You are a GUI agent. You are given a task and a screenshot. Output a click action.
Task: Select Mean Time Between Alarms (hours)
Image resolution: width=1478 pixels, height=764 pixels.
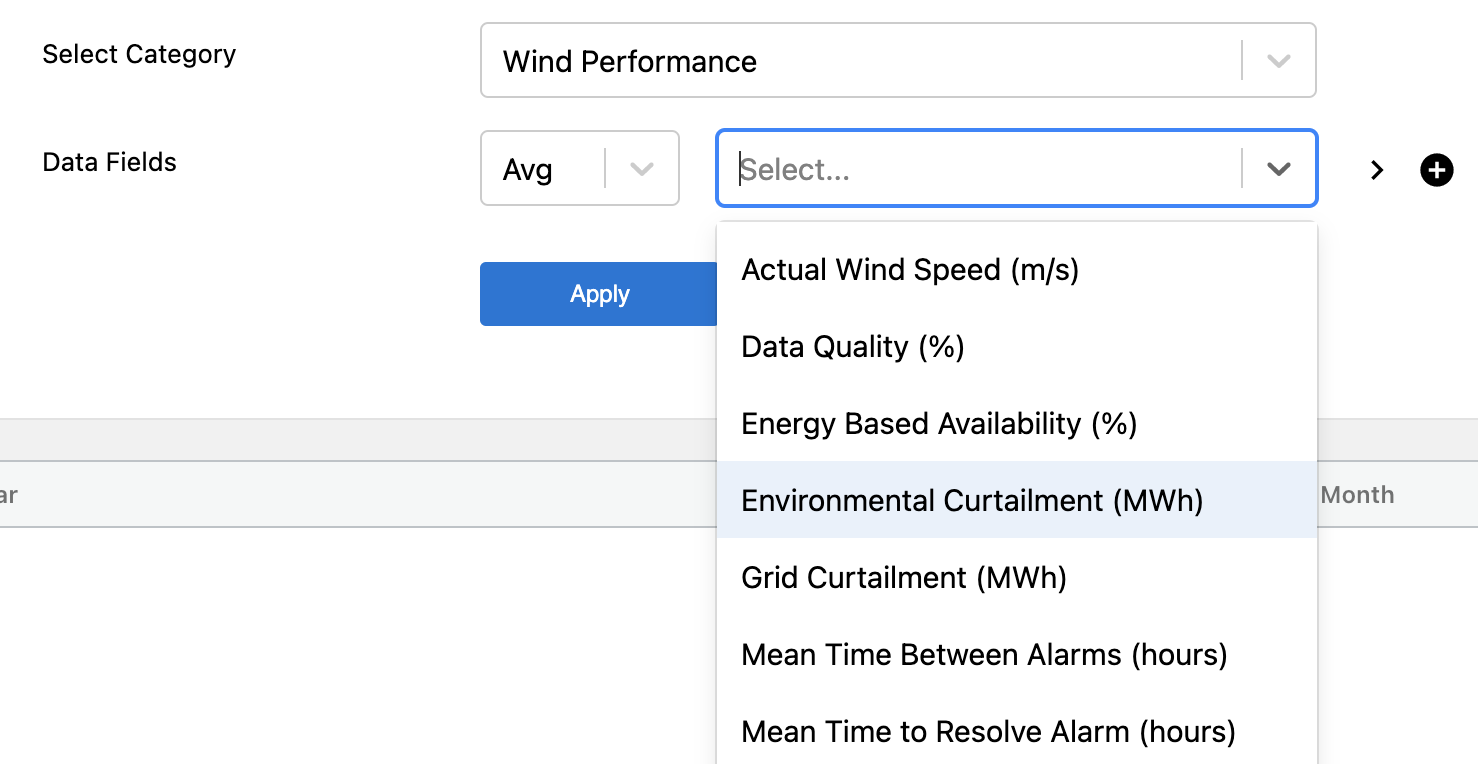tap(984, 655)
